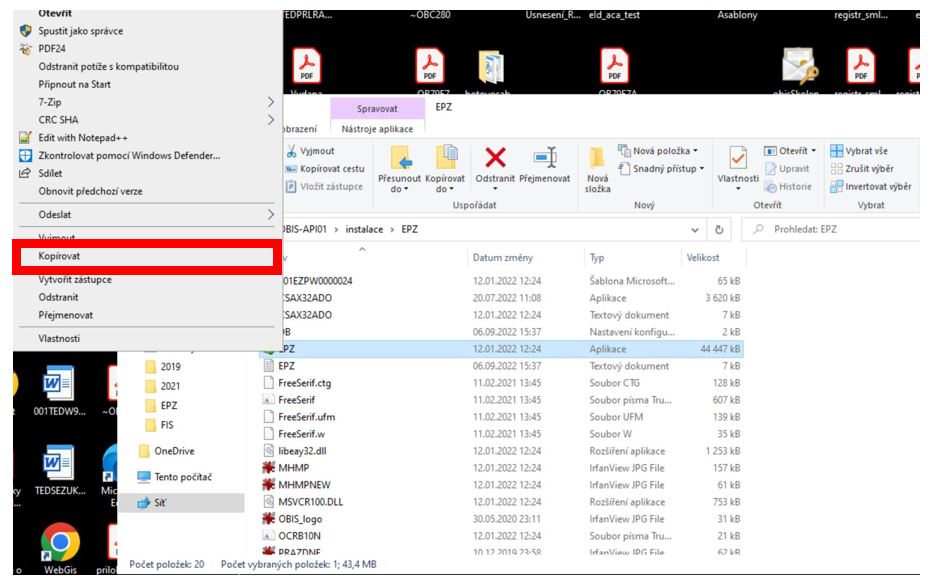
Task: Expand the 7-Zip submenu
Action: pos(144,101)
